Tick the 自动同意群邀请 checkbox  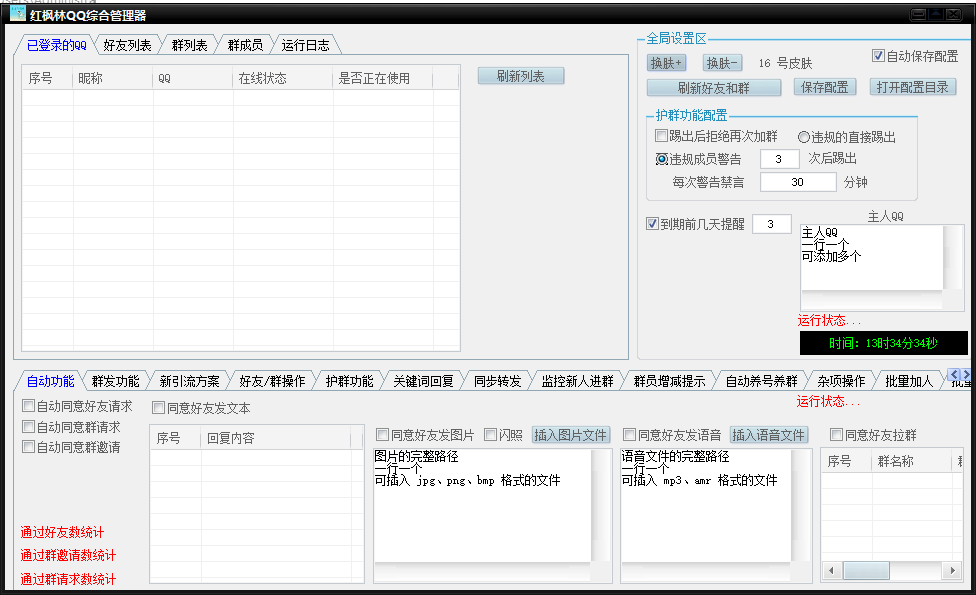click(28, 446)
